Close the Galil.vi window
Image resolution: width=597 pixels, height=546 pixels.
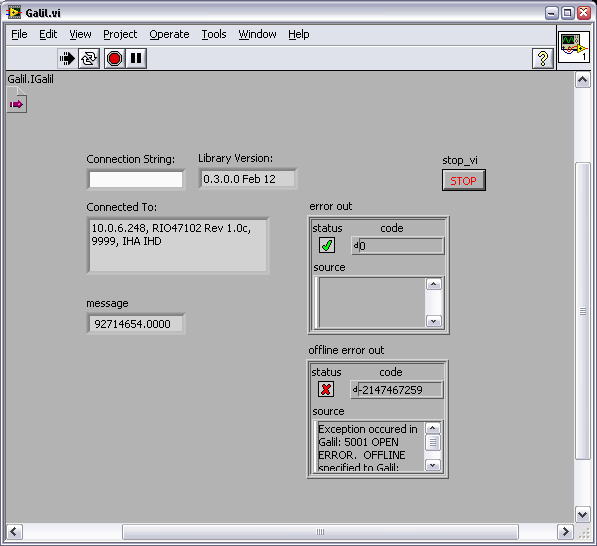pos(584,13)
